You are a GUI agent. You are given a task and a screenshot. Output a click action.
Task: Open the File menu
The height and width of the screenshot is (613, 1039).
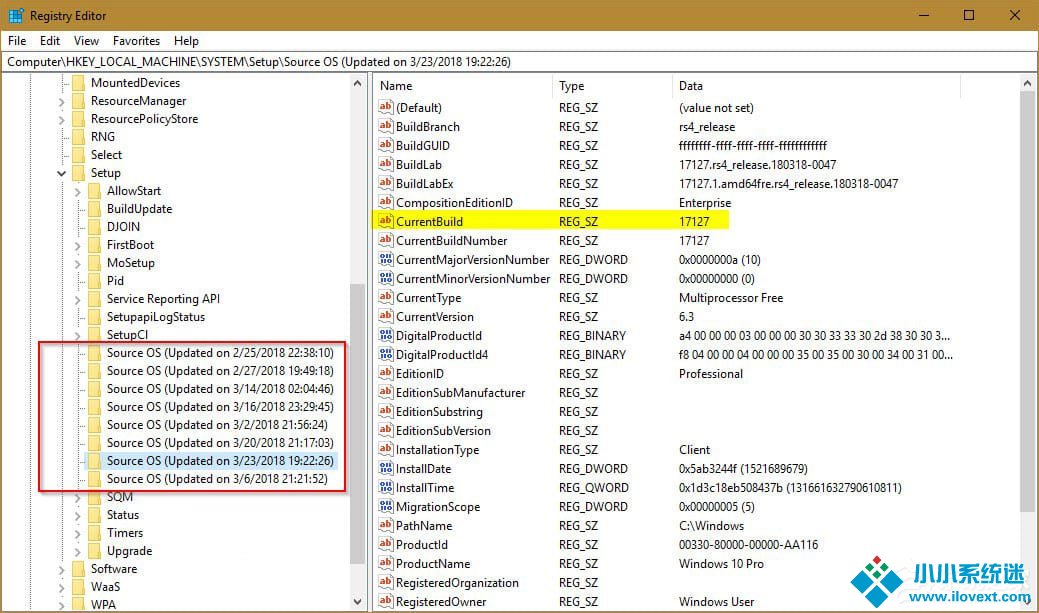(x=17, y=40)
